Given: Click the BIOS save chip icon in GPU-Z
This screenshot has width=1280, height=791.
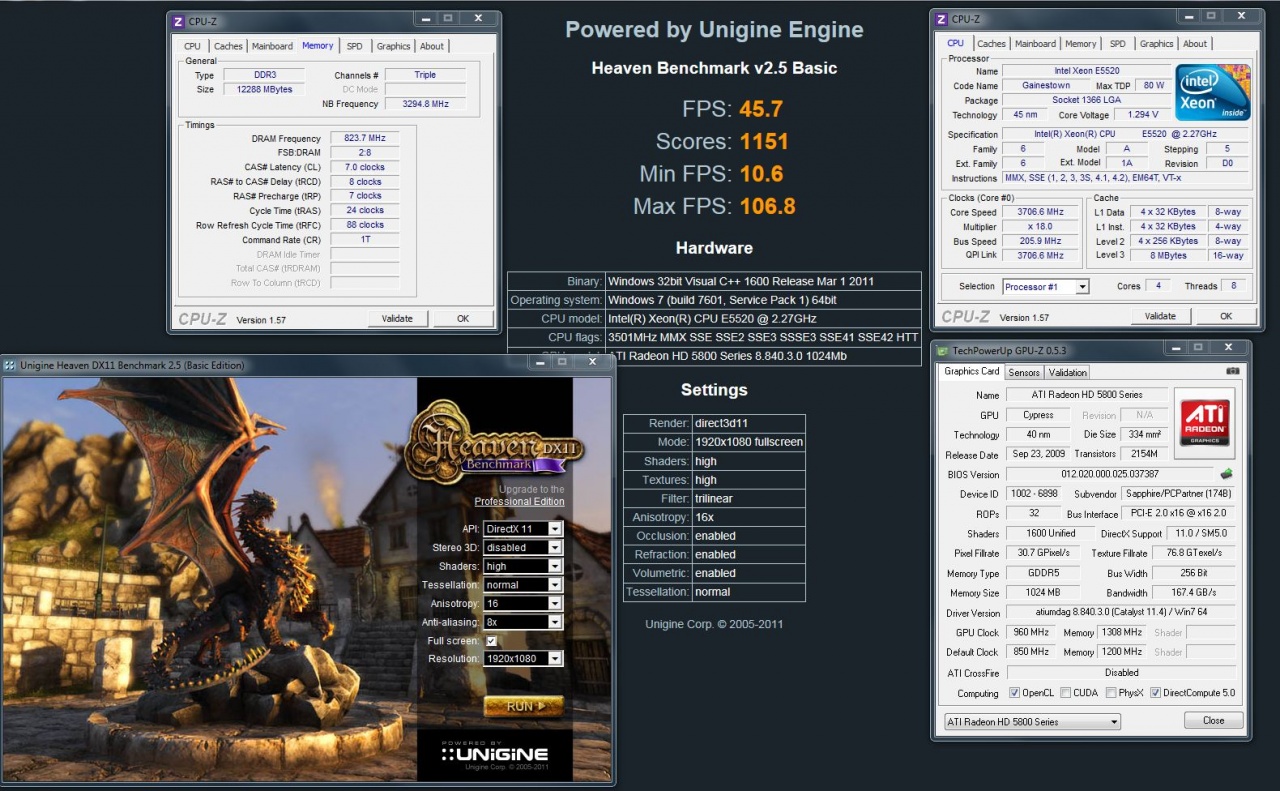Looking at the screenshot, I should point(1226,474).
